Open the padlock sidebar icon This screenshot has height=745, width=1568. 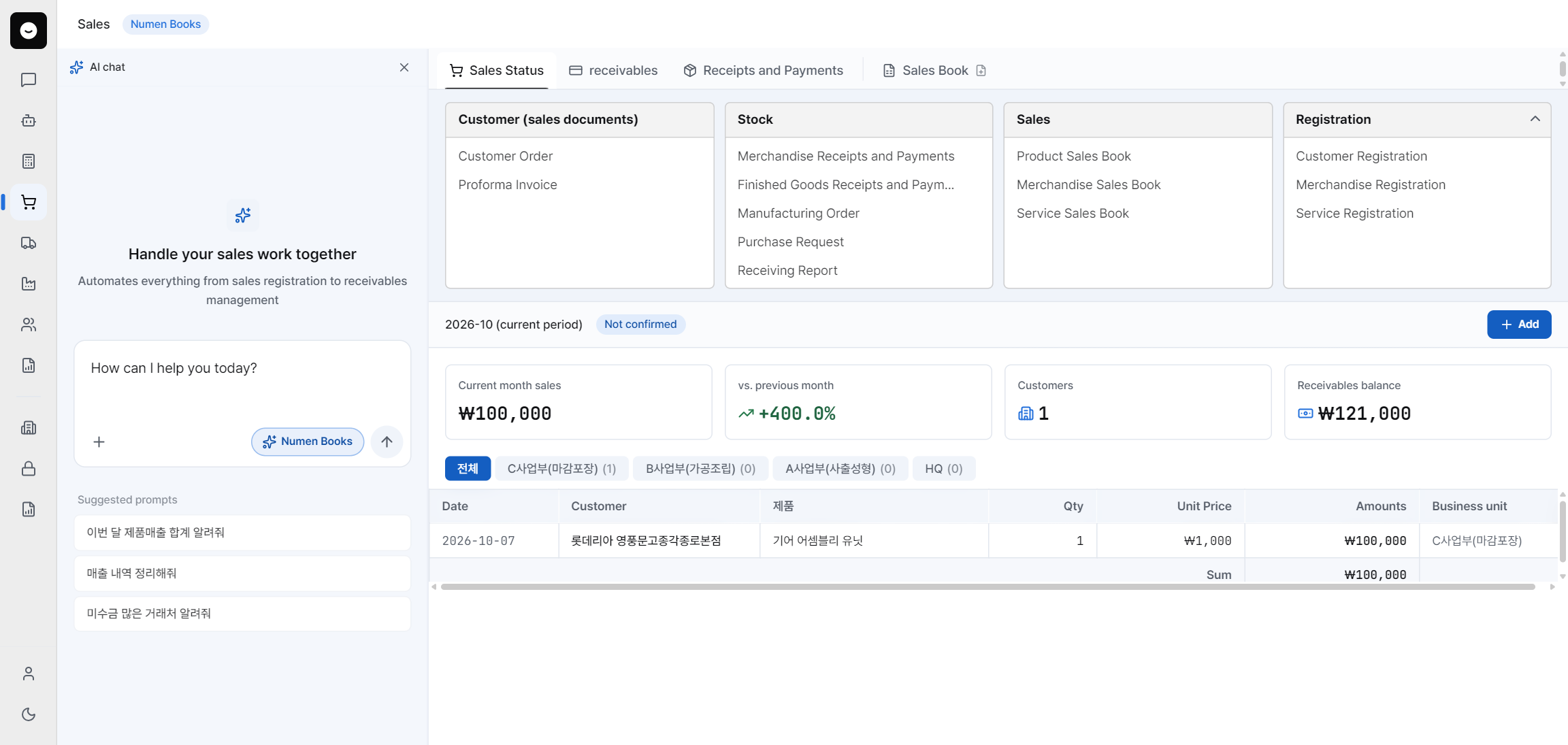pyautogui.click(x=29, y=469)
